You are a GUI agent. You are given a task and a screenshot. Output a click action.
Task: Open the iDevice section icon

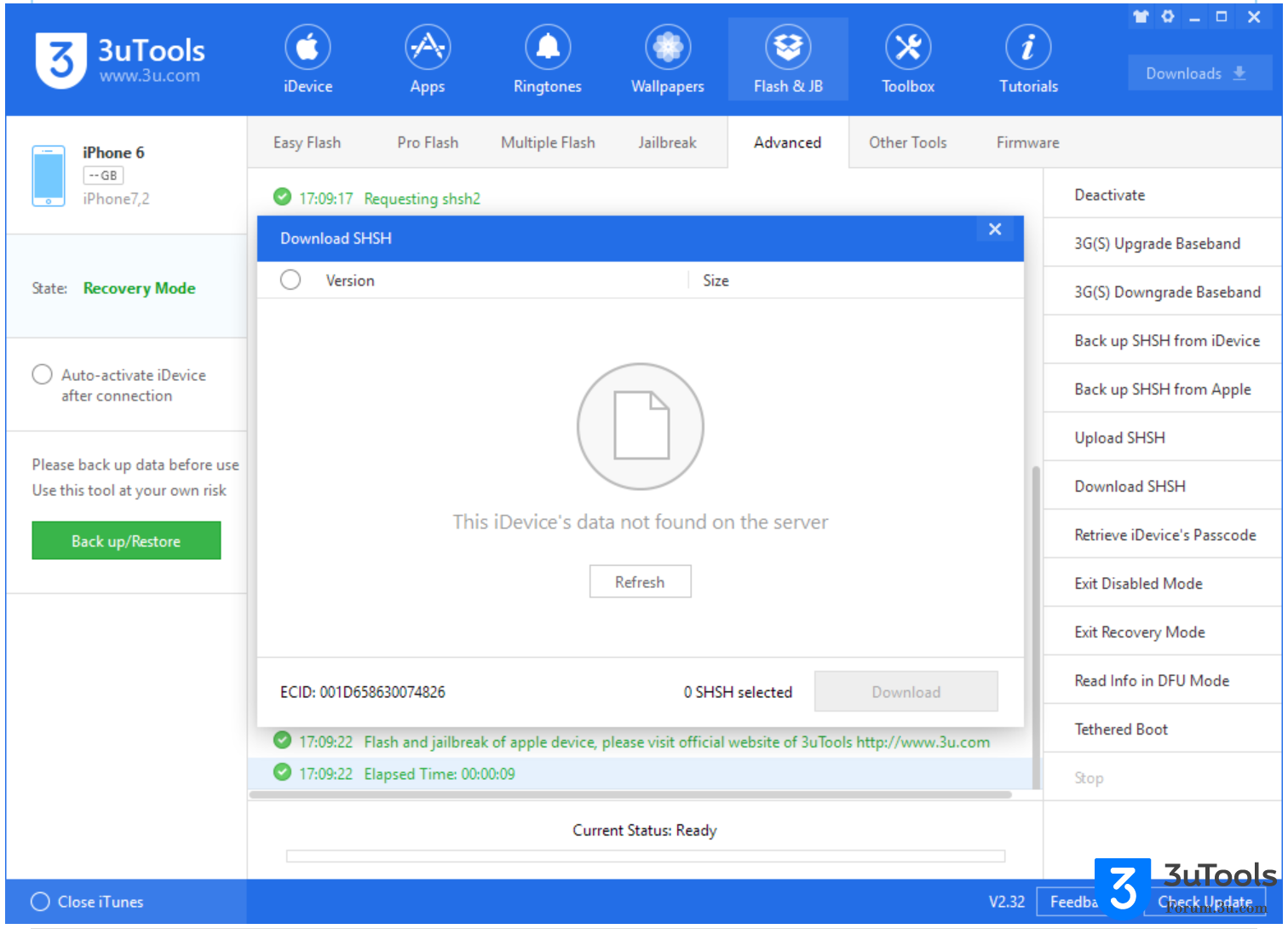(x=308, y=48)
